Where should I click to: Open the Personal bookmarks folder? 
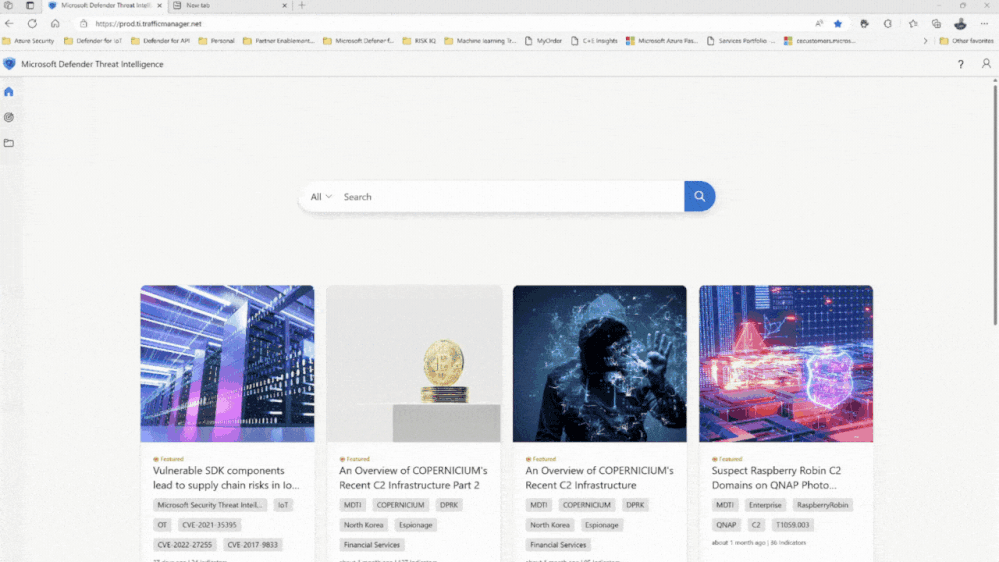[x=217, y=41]
